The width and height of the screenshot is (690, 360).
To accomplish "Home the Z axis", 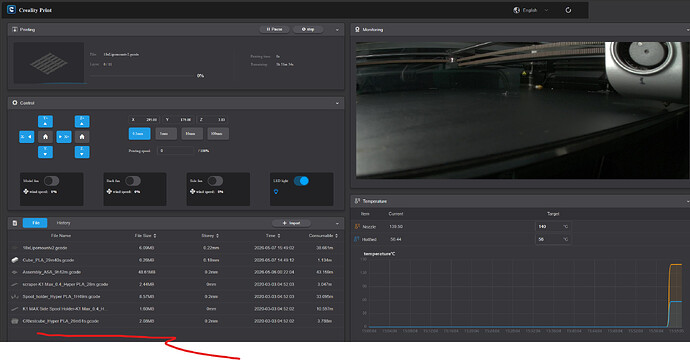I will coord(82,137).
